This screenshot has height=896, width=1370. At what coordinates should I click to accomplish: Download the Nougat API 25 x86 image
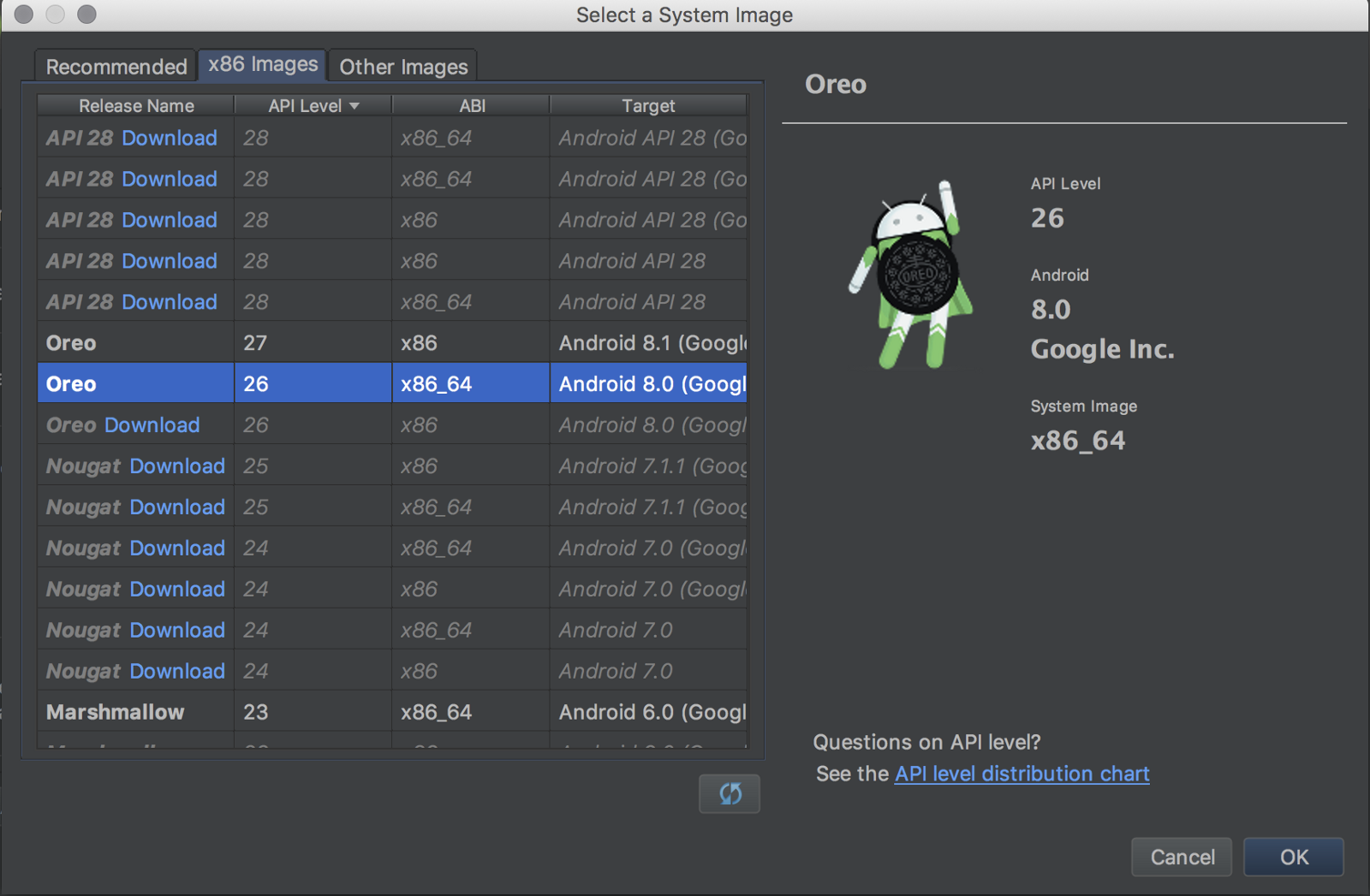(x=177, y=466)
